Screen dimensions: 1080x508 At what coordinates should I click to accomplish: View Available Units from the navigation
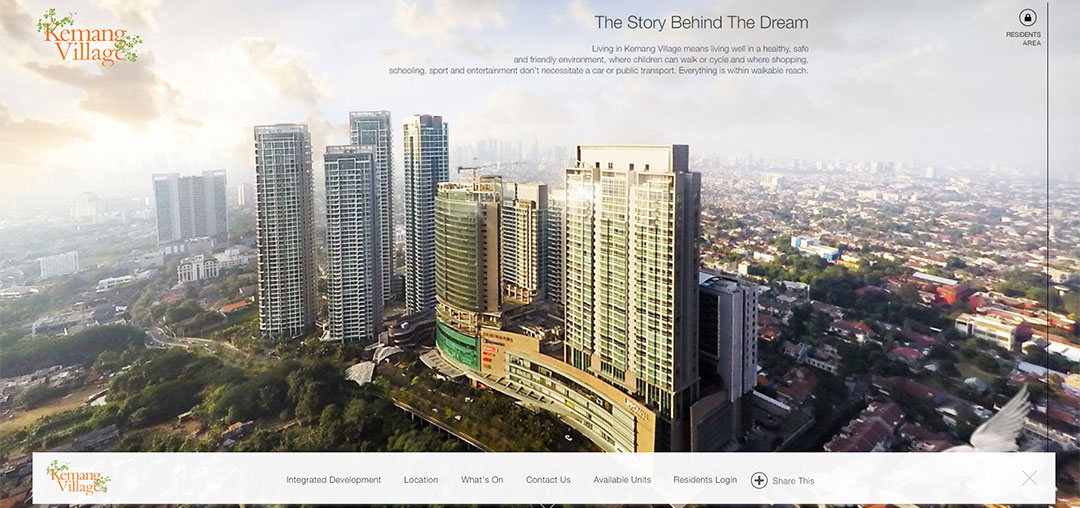(622, 480)
